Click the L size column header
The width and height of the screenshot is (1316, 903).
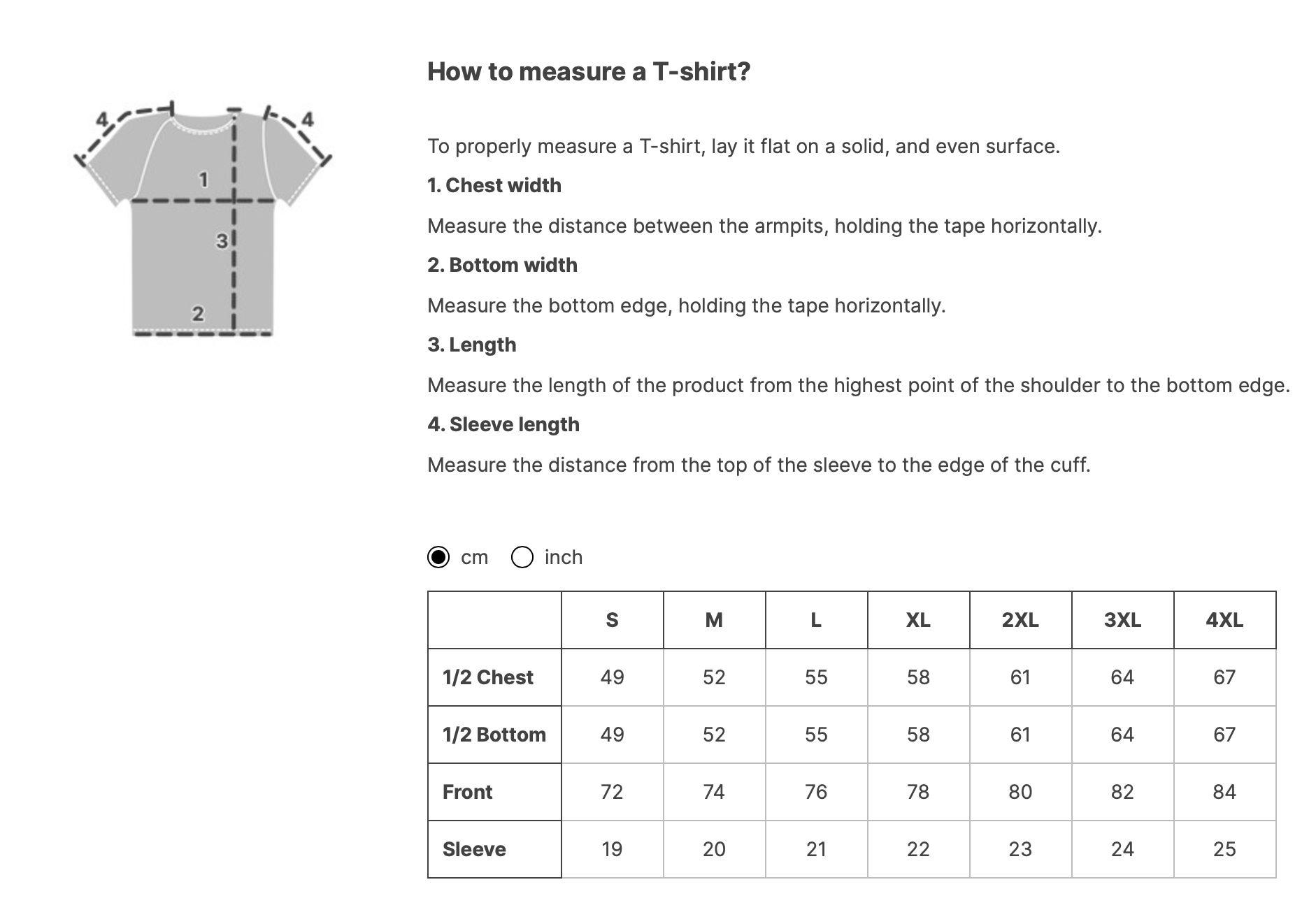(x=816, y=620)
